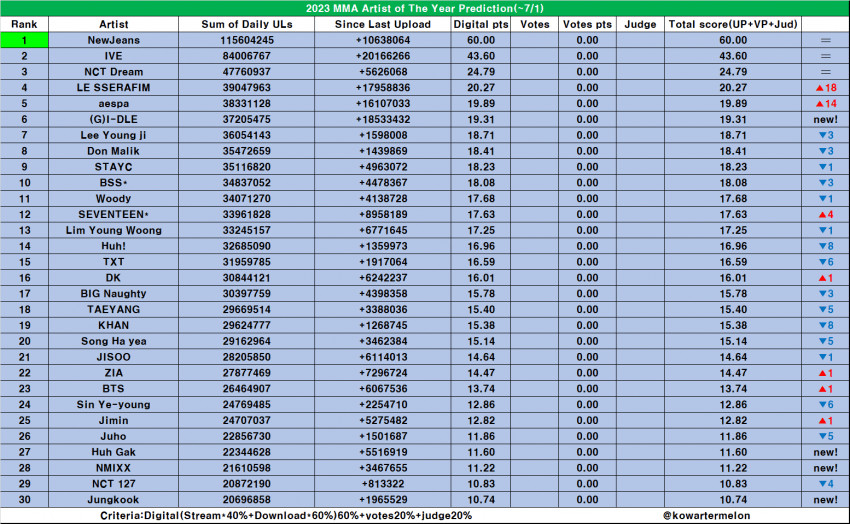Click the title '2023 MMA Artist of The Year Prediction(~7/1)'
The image size is (850, 524).
click(x=424, y=8)
